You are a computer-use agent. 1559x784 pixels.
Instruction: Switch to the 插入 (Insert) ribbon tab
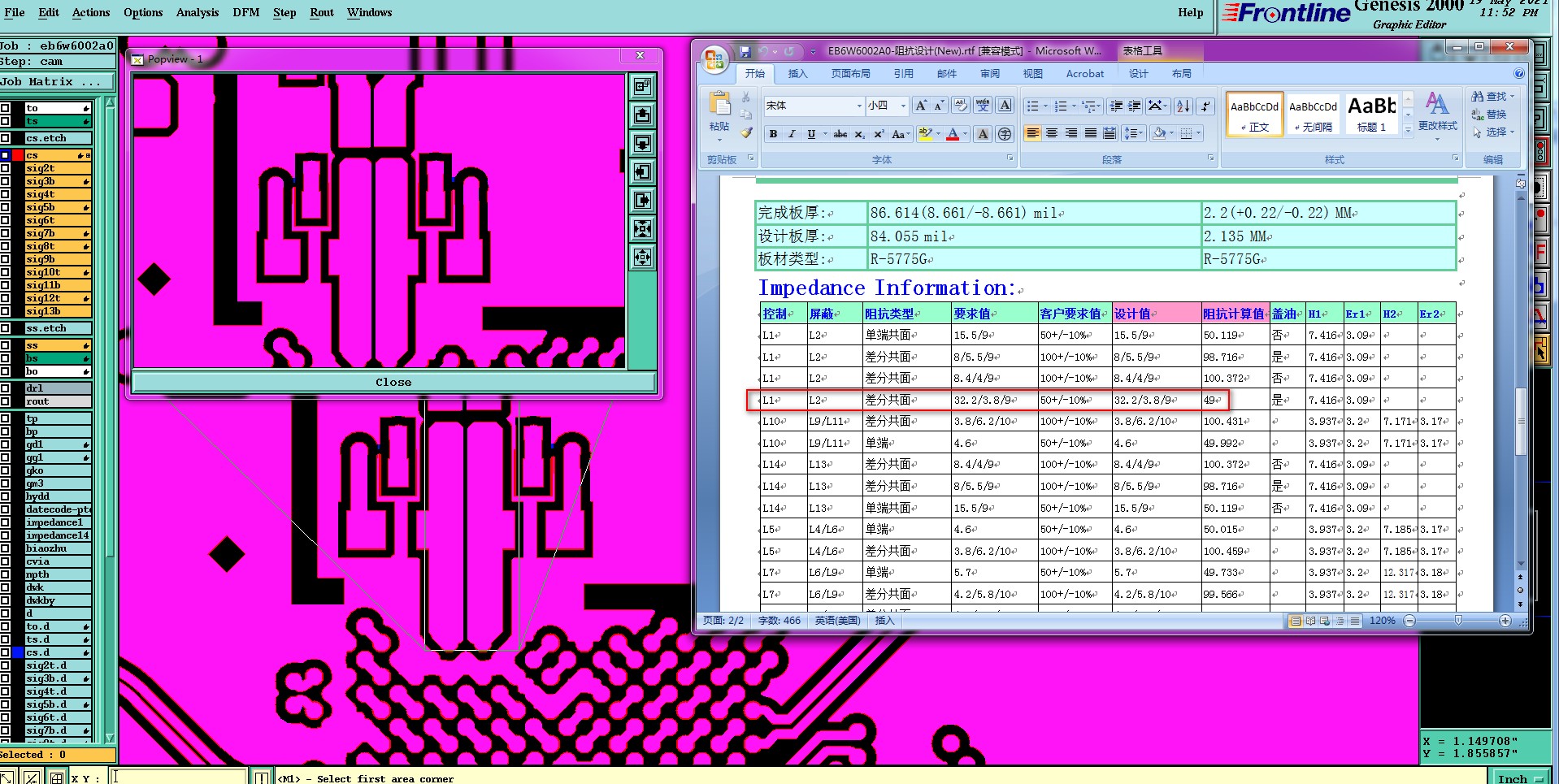pos(798,73)
